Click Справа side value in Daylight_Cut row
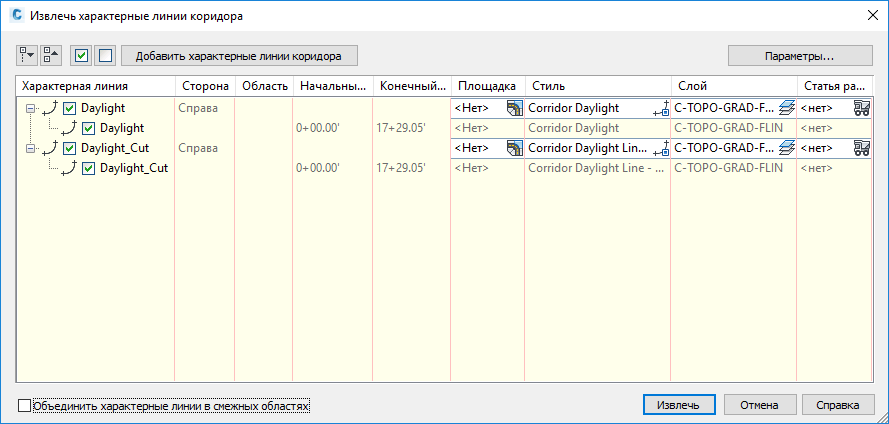Viewport: 889px width, 424px height. pyautogui.click(x=198, y=149)
